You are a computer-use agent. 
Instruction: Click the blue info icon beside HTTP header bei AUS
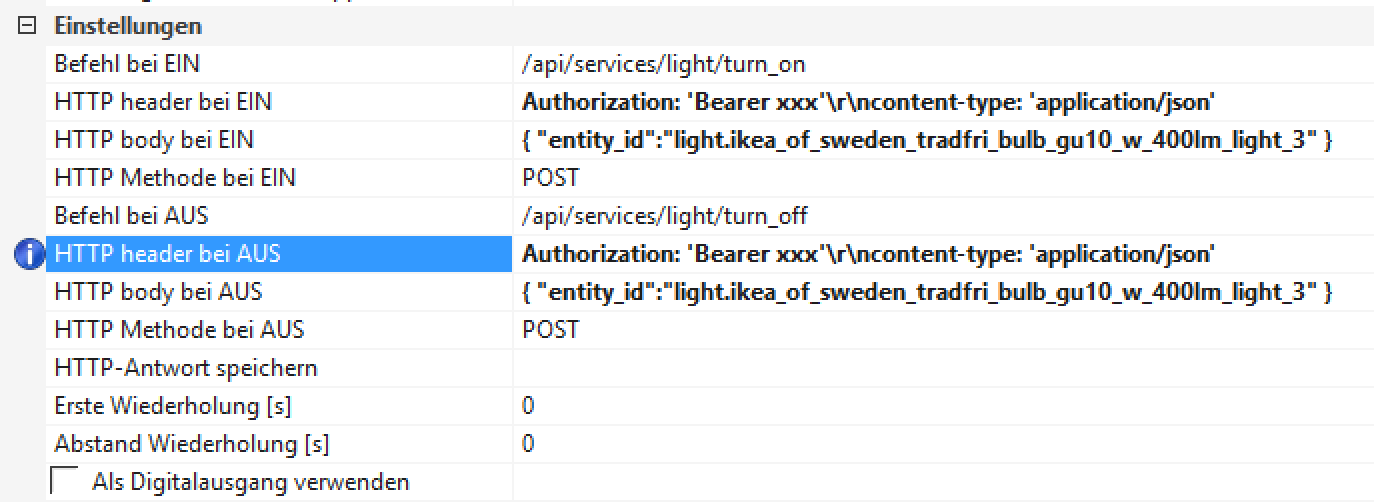[x=30, y=254]
